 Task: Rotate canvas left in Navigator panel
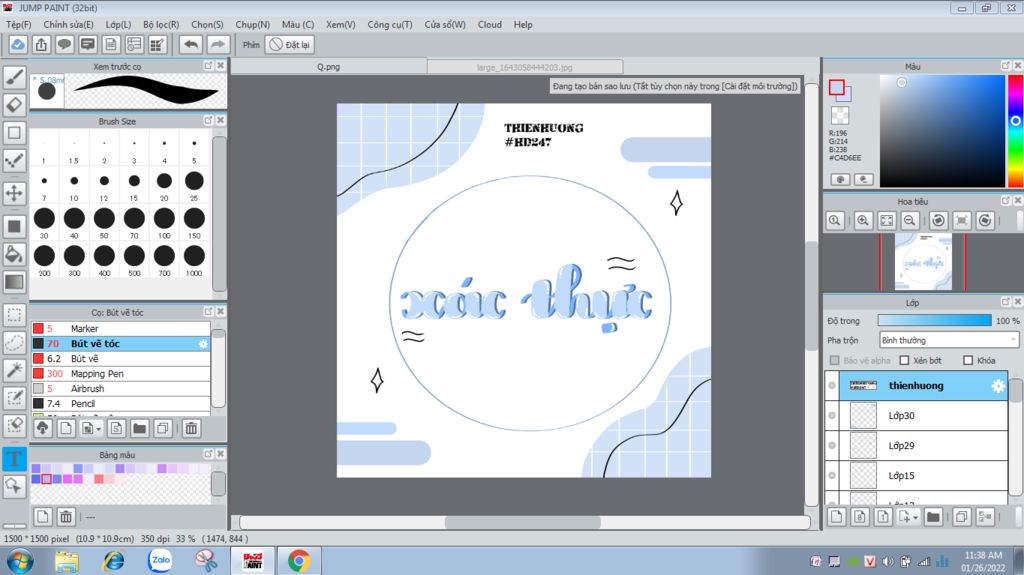(938, 221)
